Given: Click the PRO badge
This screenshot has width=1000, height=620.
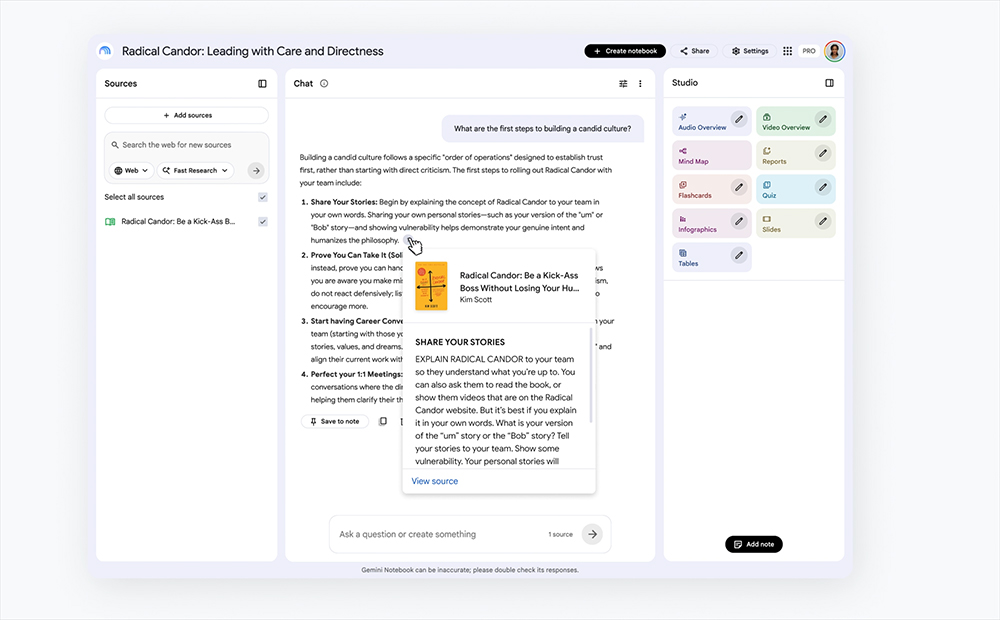Looking at the screenshot, I should pos(809,51).
